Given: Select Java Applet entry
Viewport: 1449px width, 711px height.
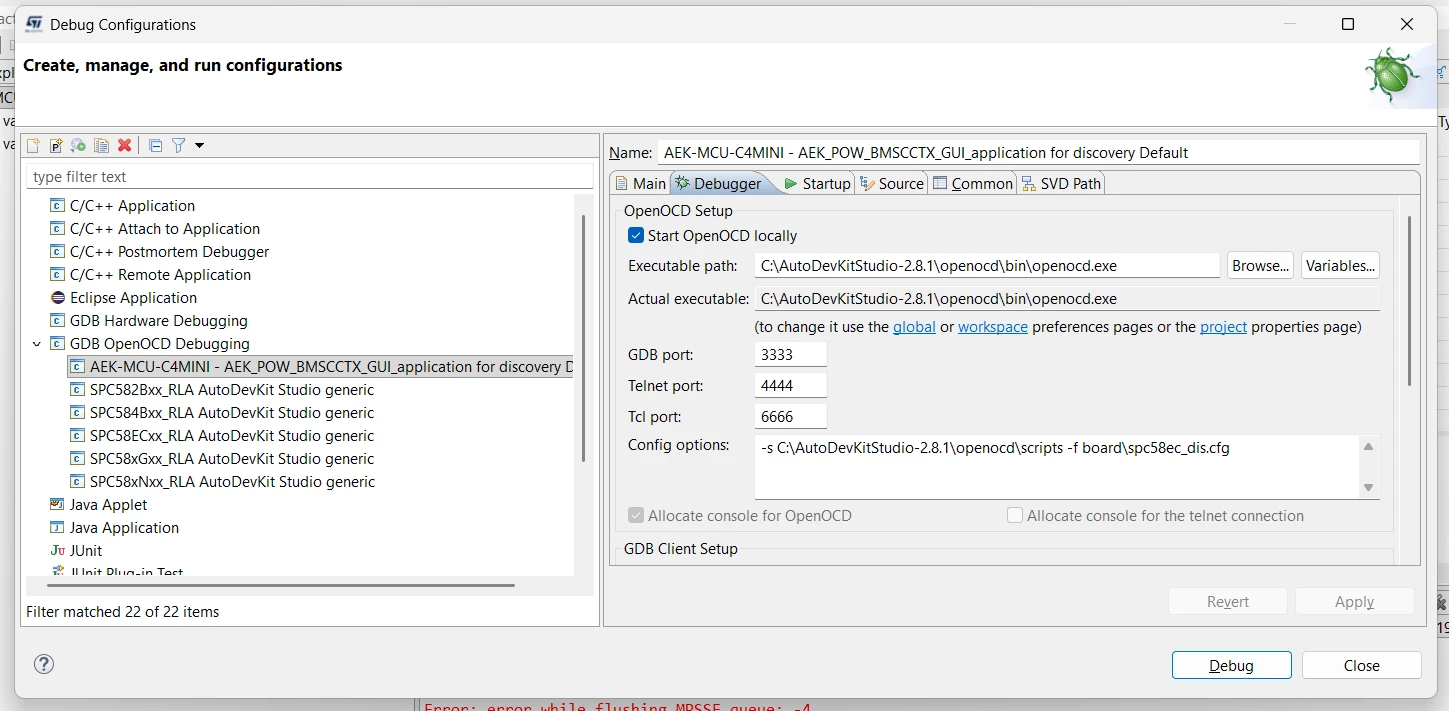Looking at the screenshot, I should pyautogui.click(x=108, y=505).
